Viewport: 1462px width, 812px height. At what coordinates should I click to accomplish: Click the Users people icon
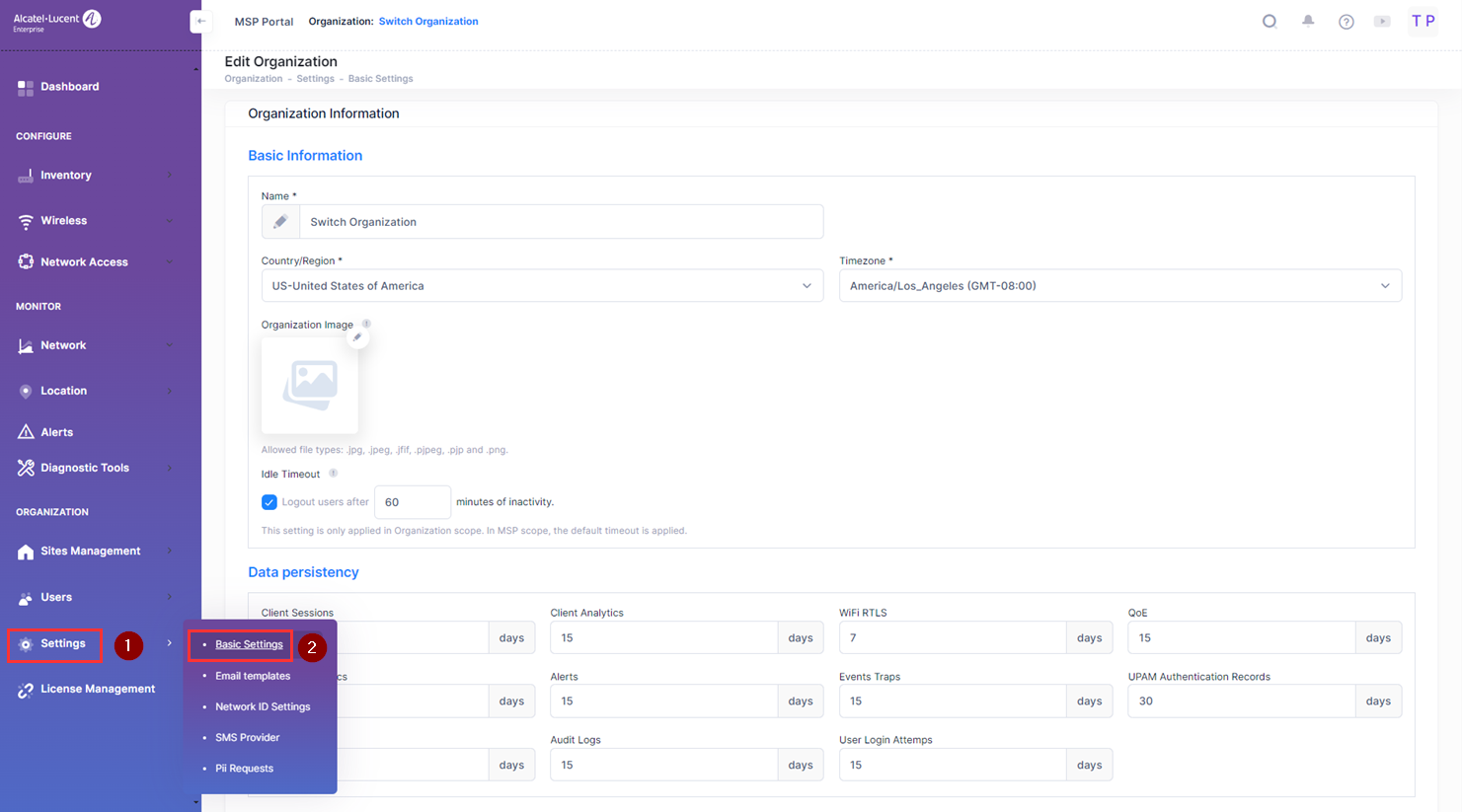click(x=26, y=598)
